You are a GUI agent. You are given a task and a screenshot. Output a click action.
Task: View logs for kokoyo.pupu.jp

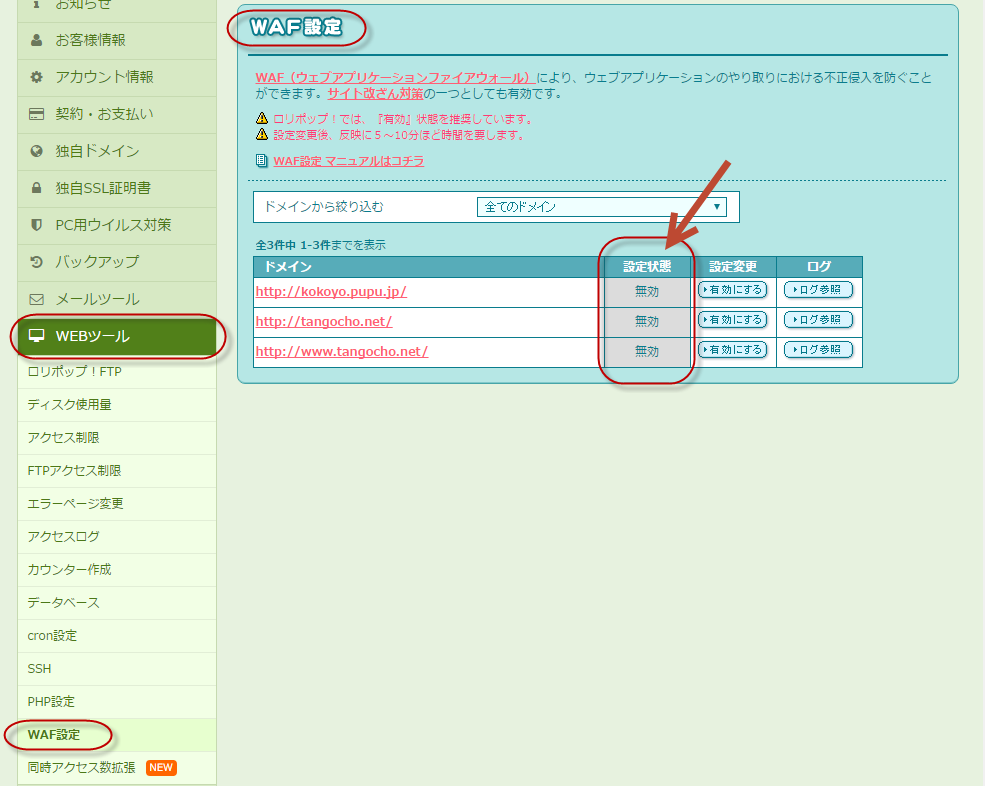coord(819,290)
